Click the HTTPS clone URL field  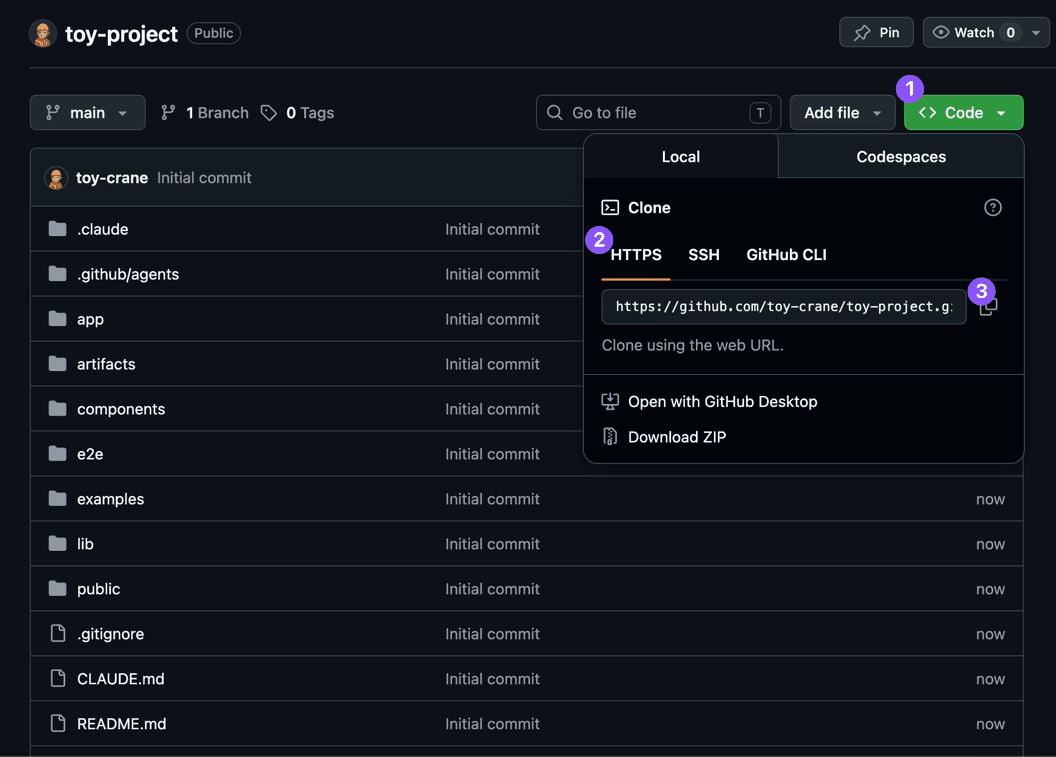tap(784, 306)
